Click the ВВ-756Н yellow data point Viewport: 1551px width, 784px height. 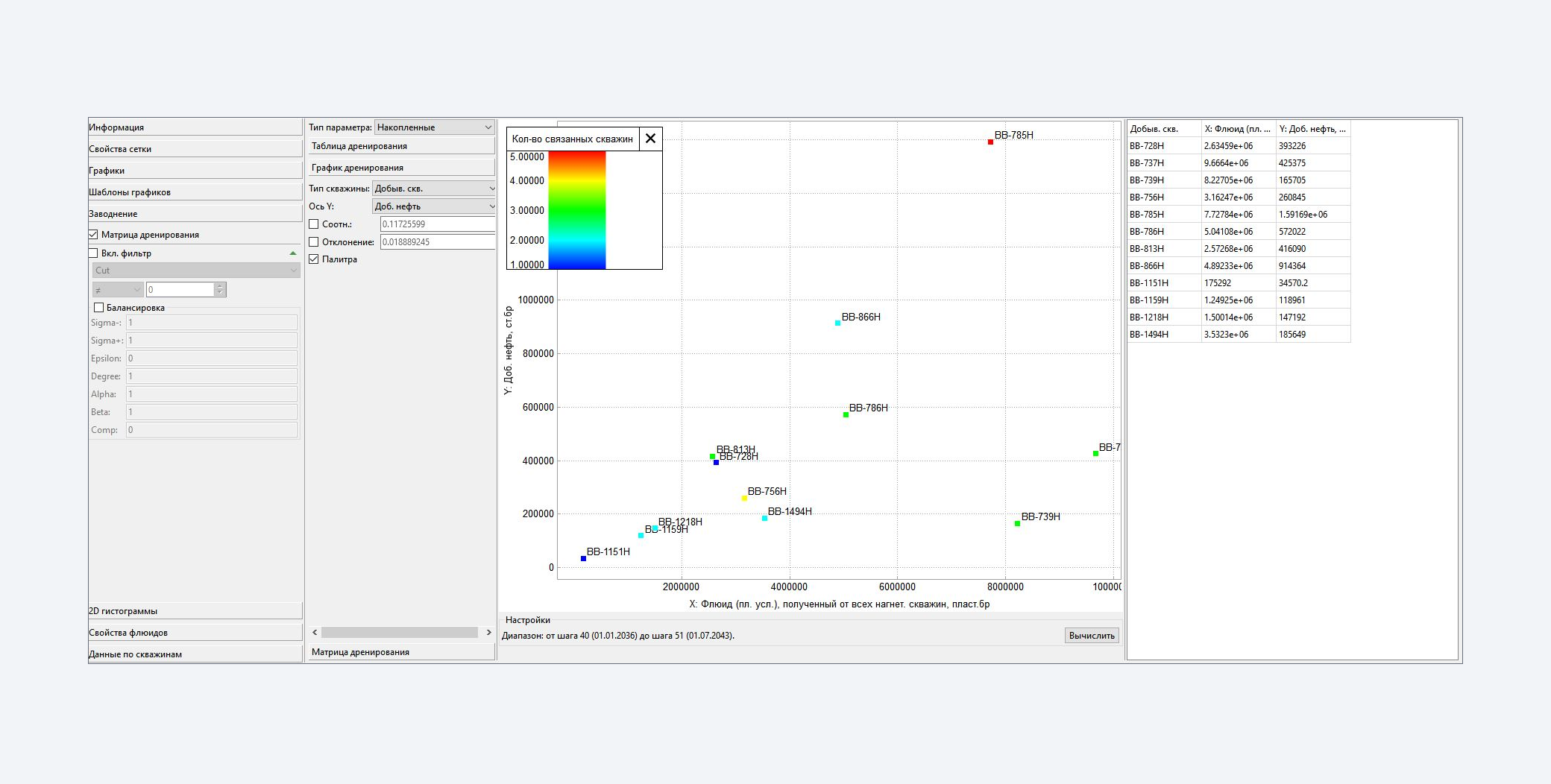click(x=744, y=498)
